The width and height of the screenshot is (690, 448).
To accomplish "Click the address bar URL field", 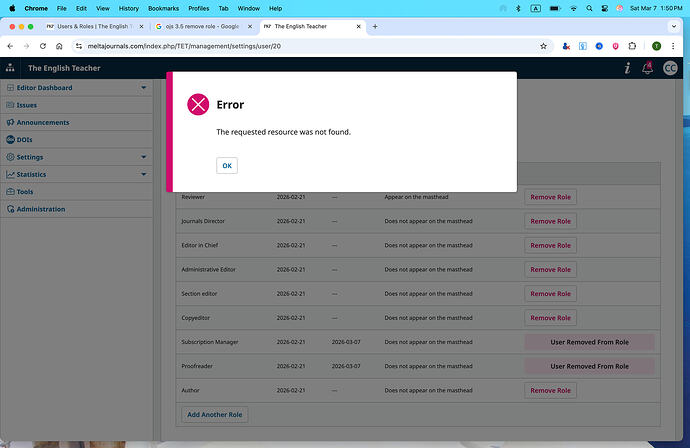I will click(x=300, y=46).
